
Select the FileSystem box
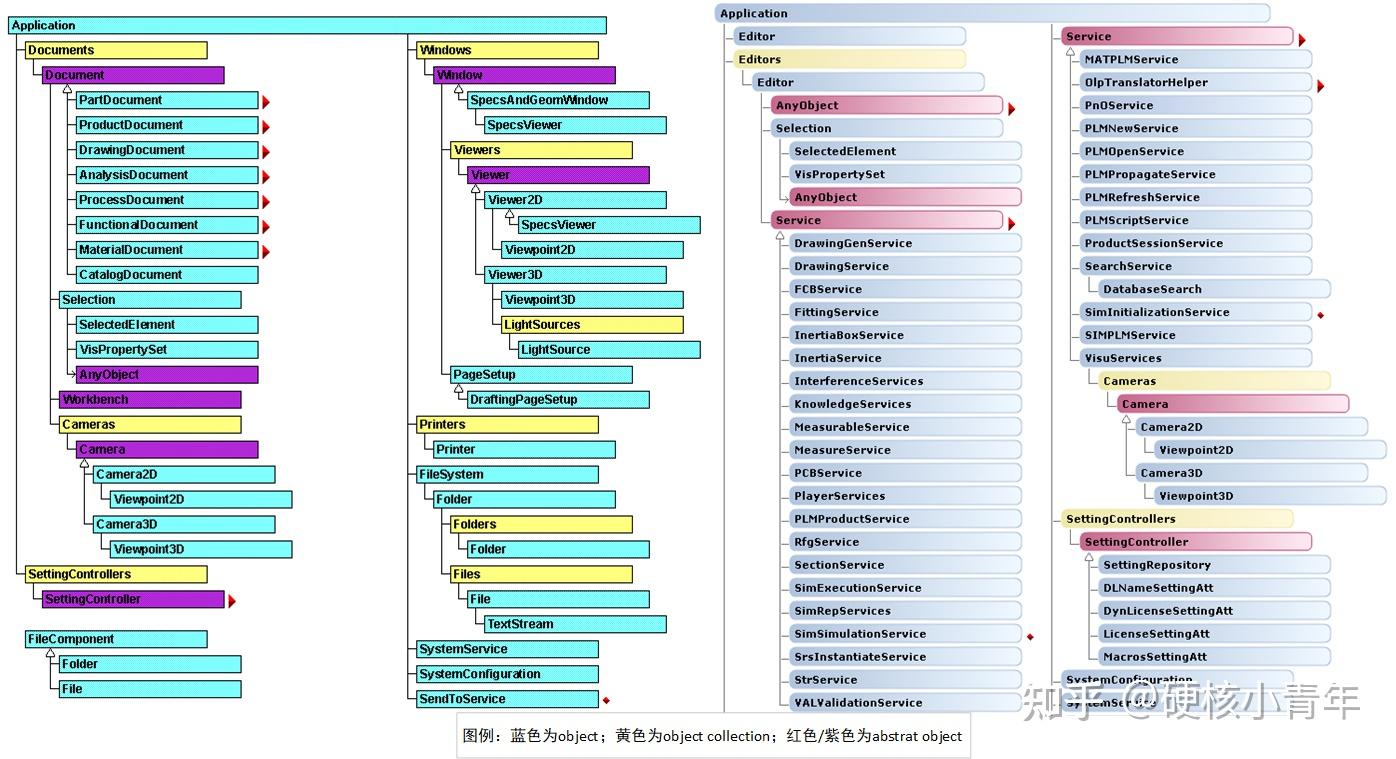(507, 474)
